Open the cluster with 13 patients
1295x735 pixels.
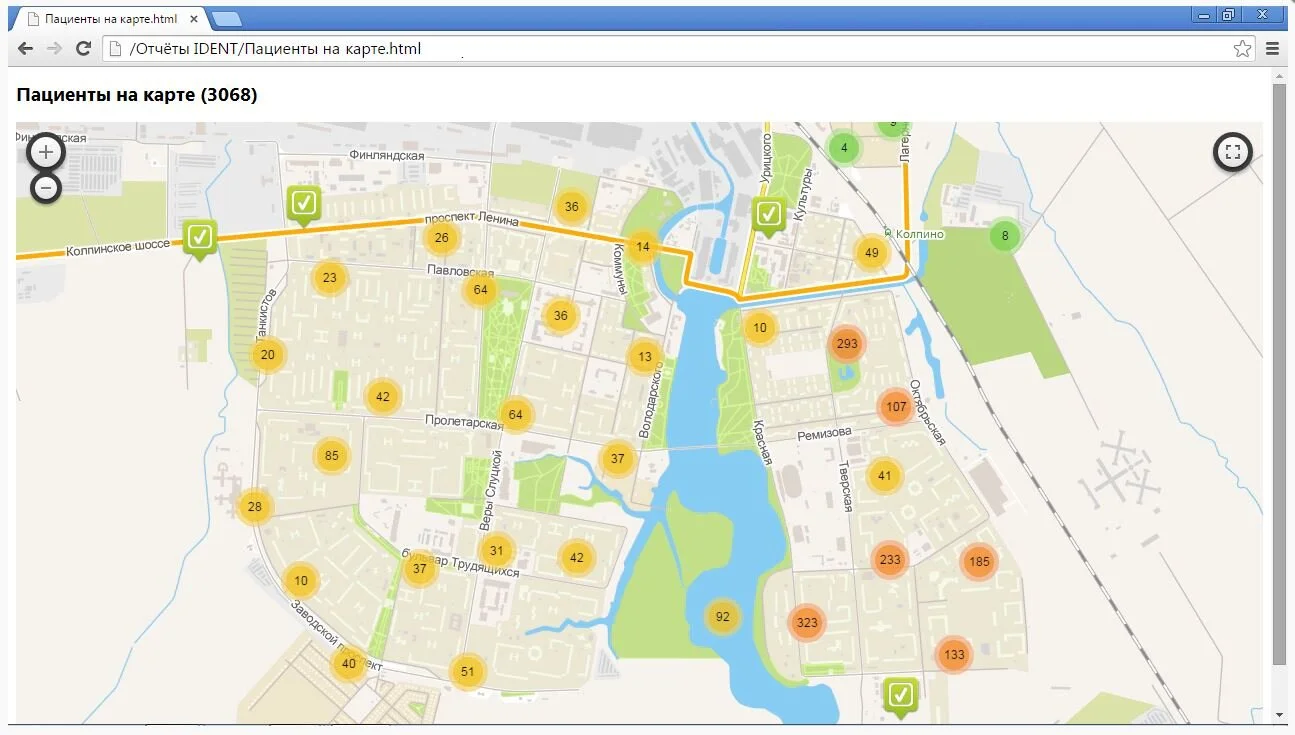pos(644,357)
